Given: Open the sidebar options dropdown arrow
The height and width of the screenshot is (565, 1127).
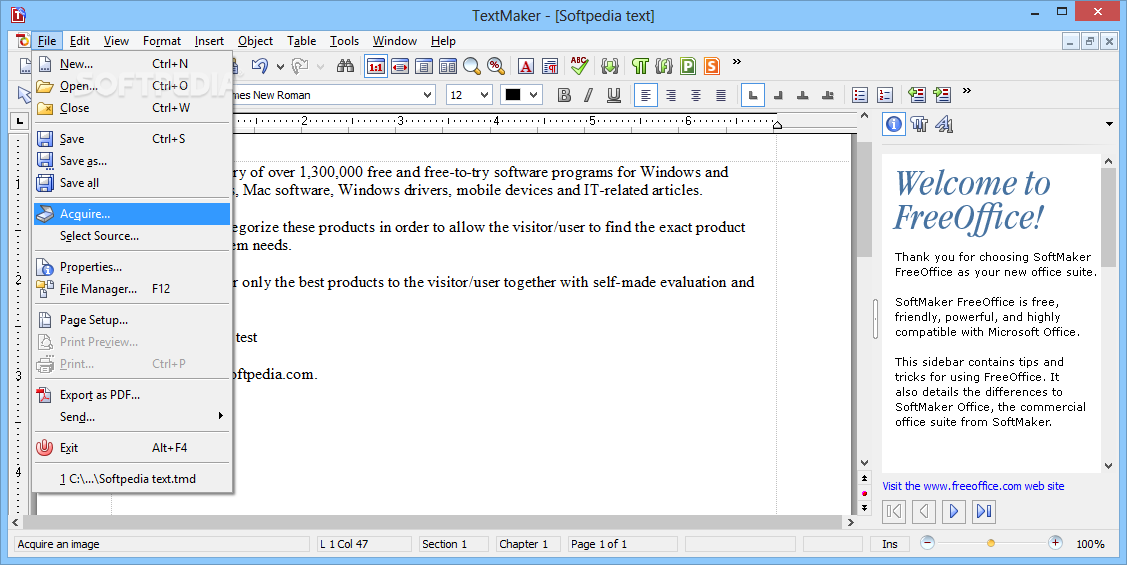Looking at the screenshot, I should [1109, 124].
